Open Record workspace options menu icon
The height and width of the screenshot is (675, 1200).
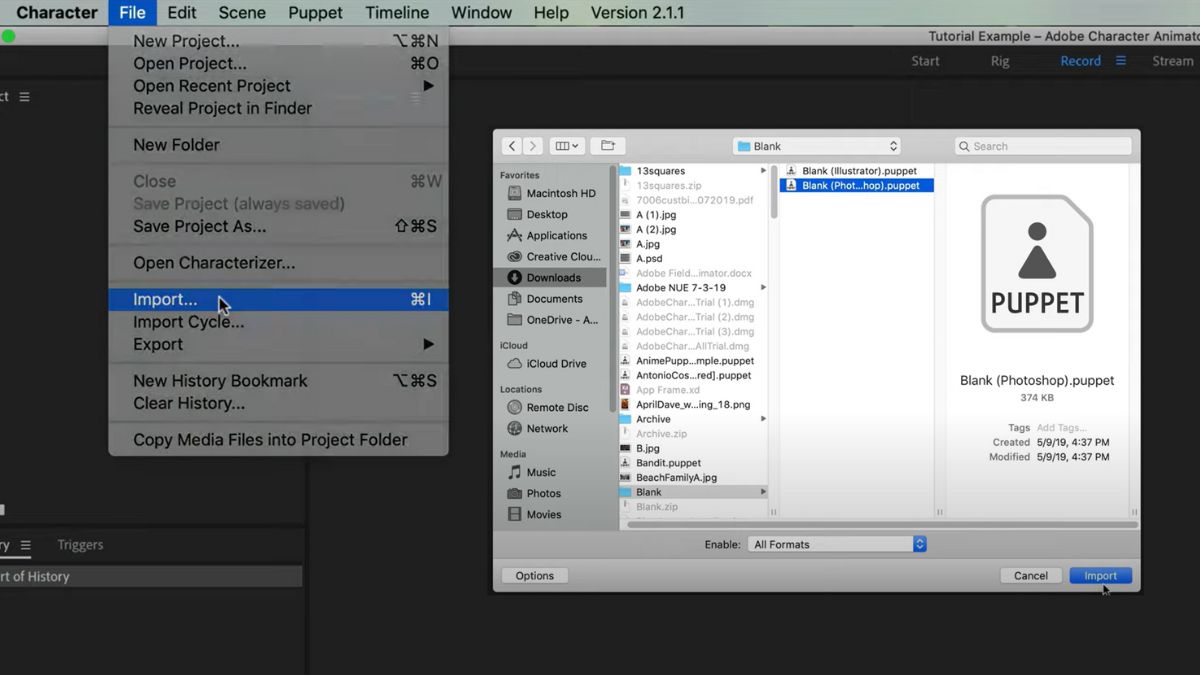(x=1121, y=61)
